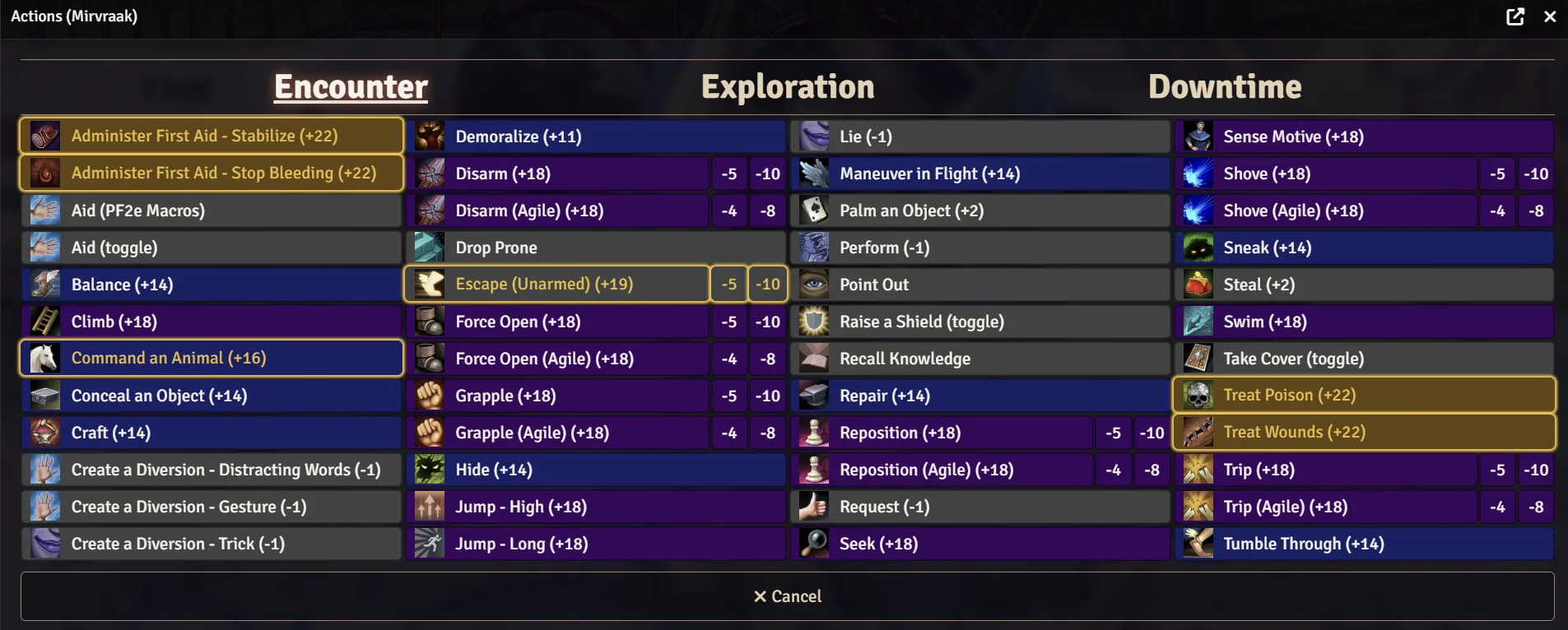Click the horse icon for Command an Animal
The image size is (1568, 630).
point(45,359)
